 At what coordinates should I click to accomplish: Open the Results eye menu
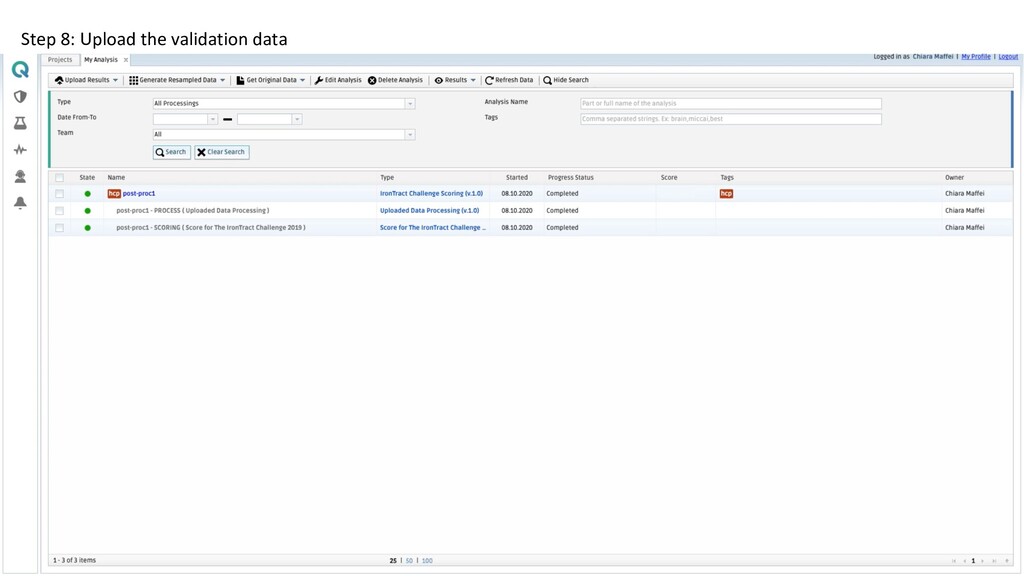tap(455, 80)
